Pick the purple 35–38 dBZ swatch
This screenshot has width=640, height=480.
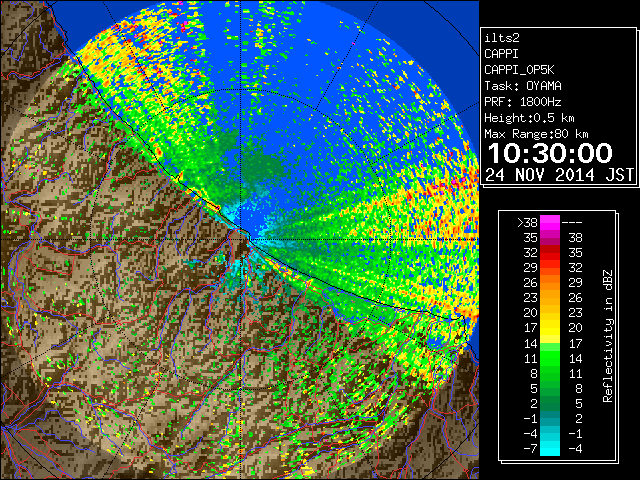pyautogui.click(x=550, y=238)
